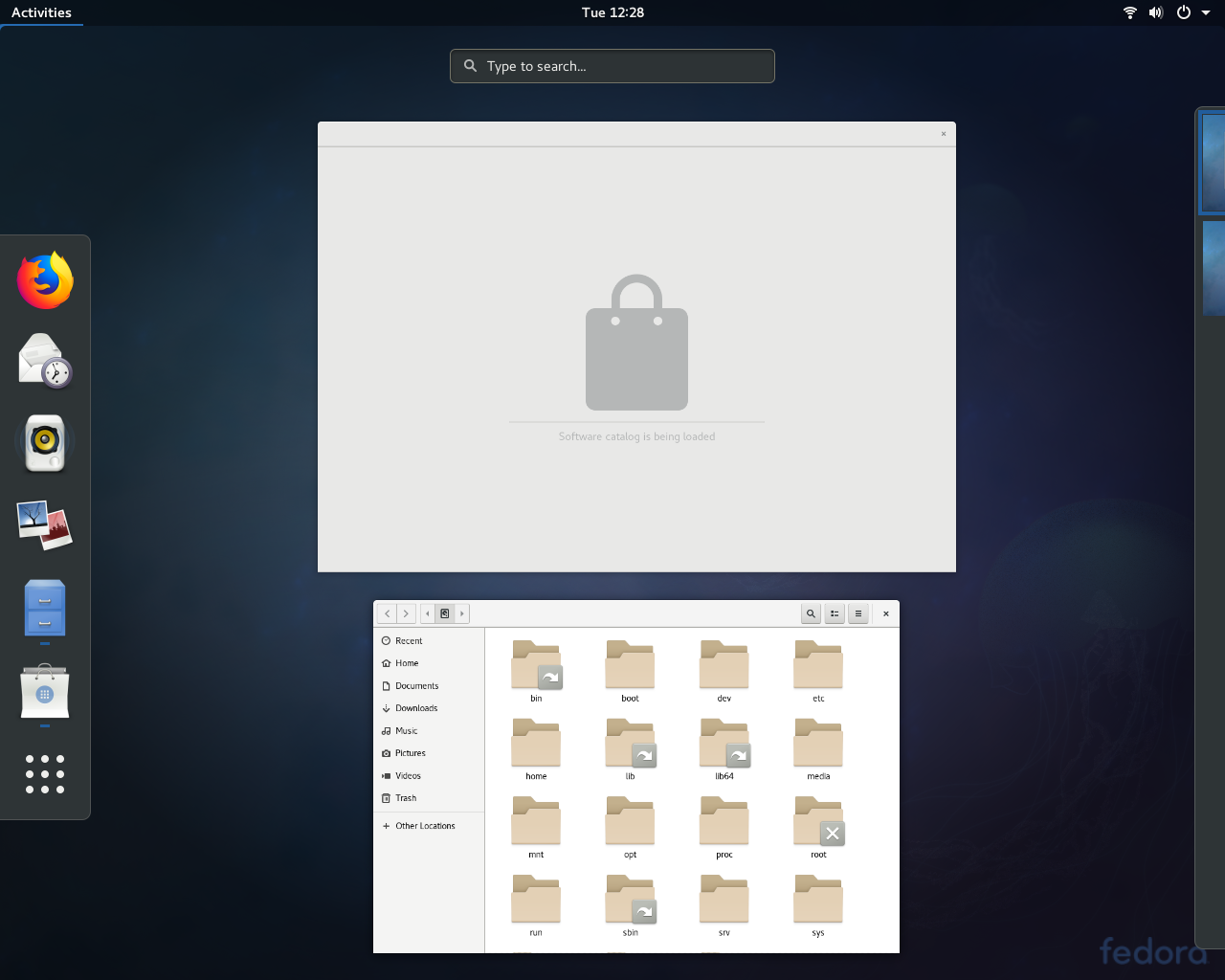
Task: Open Downloads in the Files sidebar
Action: click(x=429, y=708)
